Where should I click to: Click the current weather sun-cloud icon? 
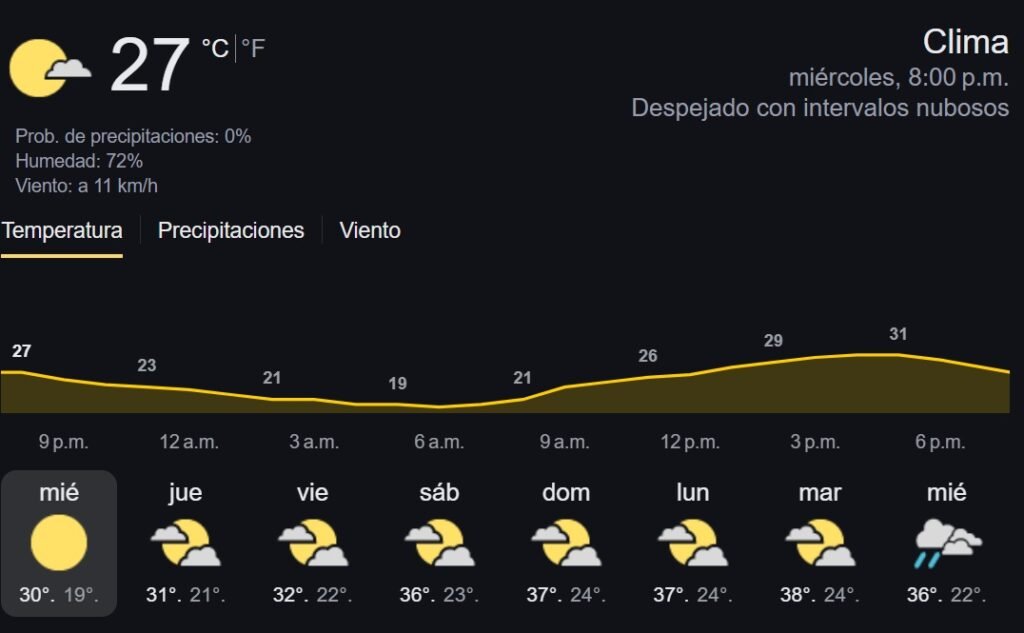[50, 68]
